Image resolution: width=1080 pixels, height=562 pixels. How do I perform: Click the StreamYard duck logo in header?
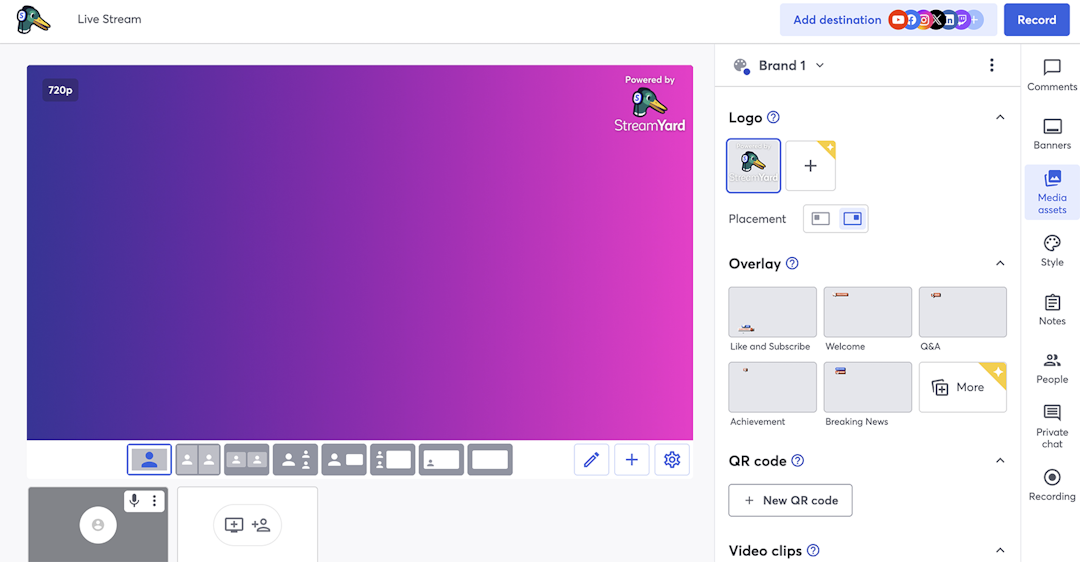(x=33, y=20)
